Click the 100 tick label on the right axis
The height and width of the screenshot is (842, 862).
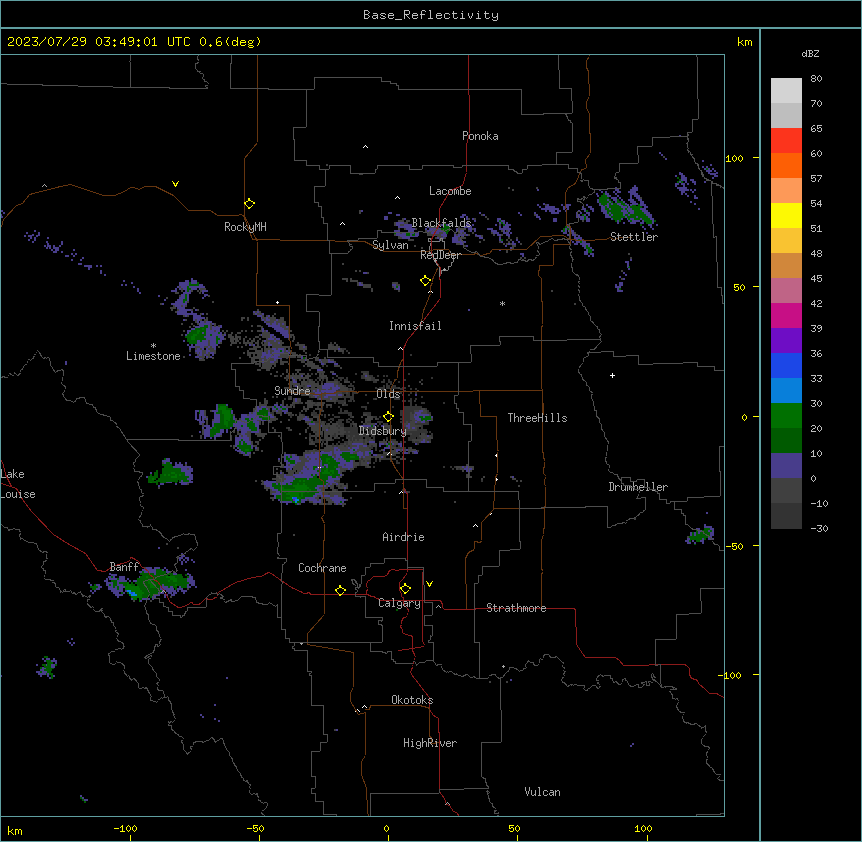tap(734, 158)
